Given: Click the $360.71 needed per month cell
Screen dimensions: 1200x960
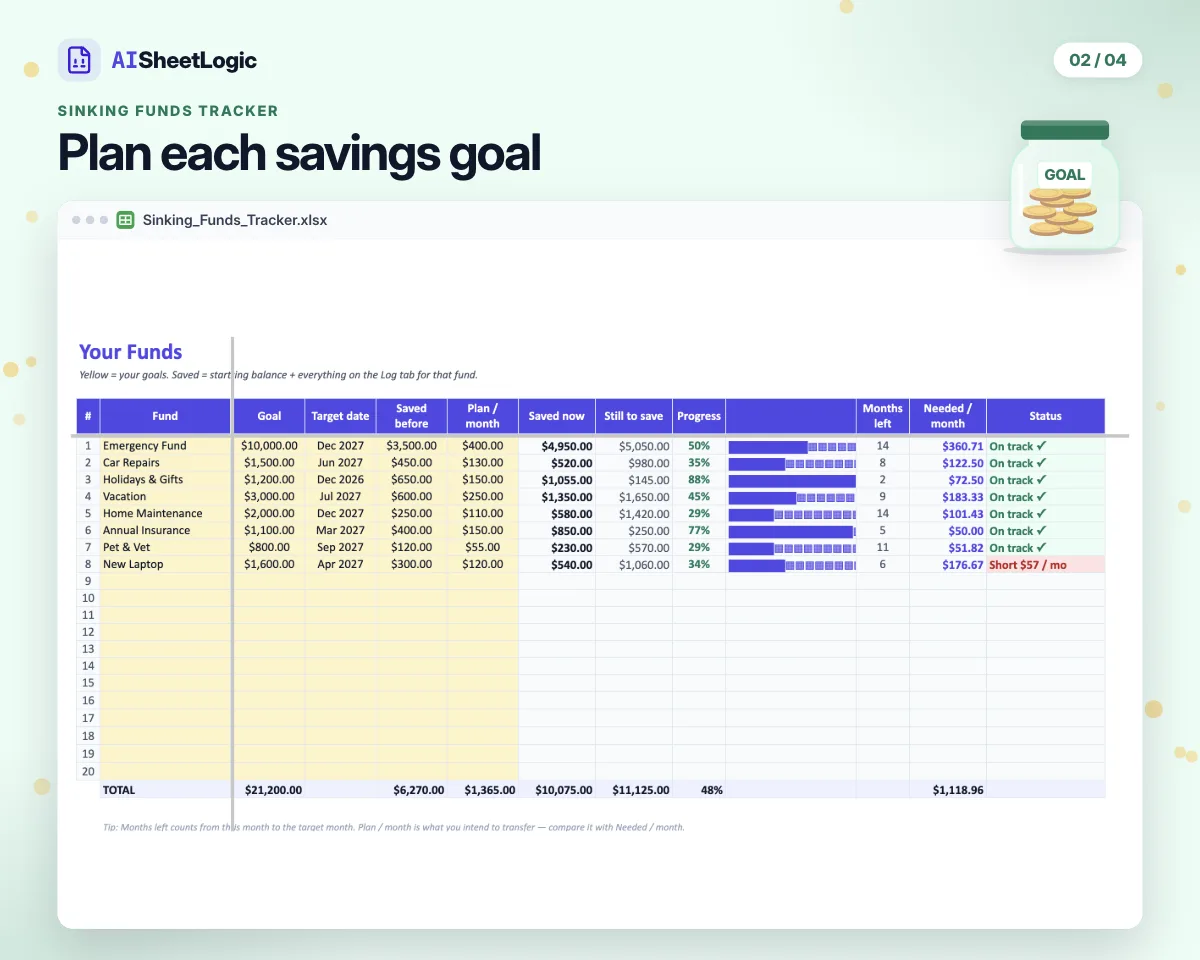Looking at the screenshot, I should click(x=947, y=446).
